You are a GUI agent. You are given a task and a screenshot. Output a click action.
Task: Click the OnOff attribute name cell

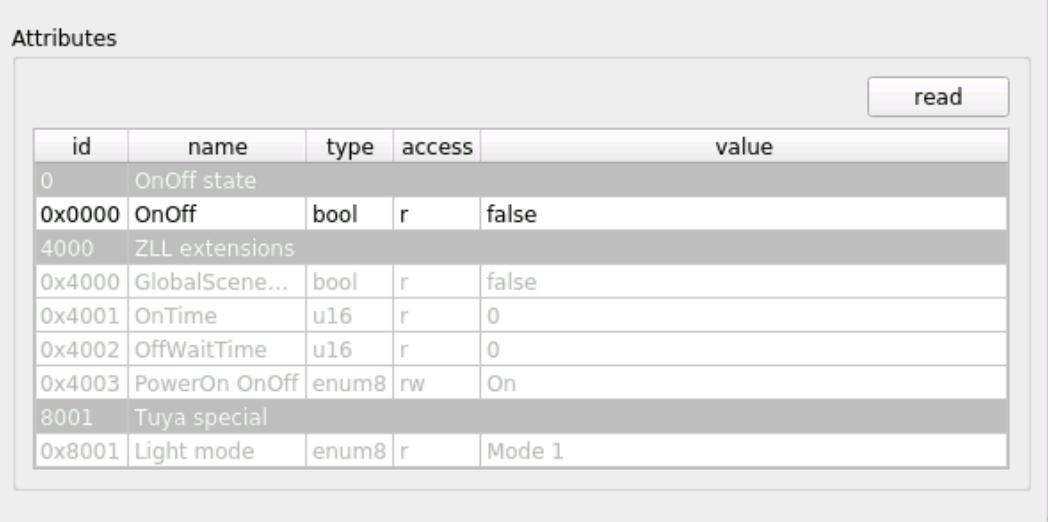coord(217,215)
